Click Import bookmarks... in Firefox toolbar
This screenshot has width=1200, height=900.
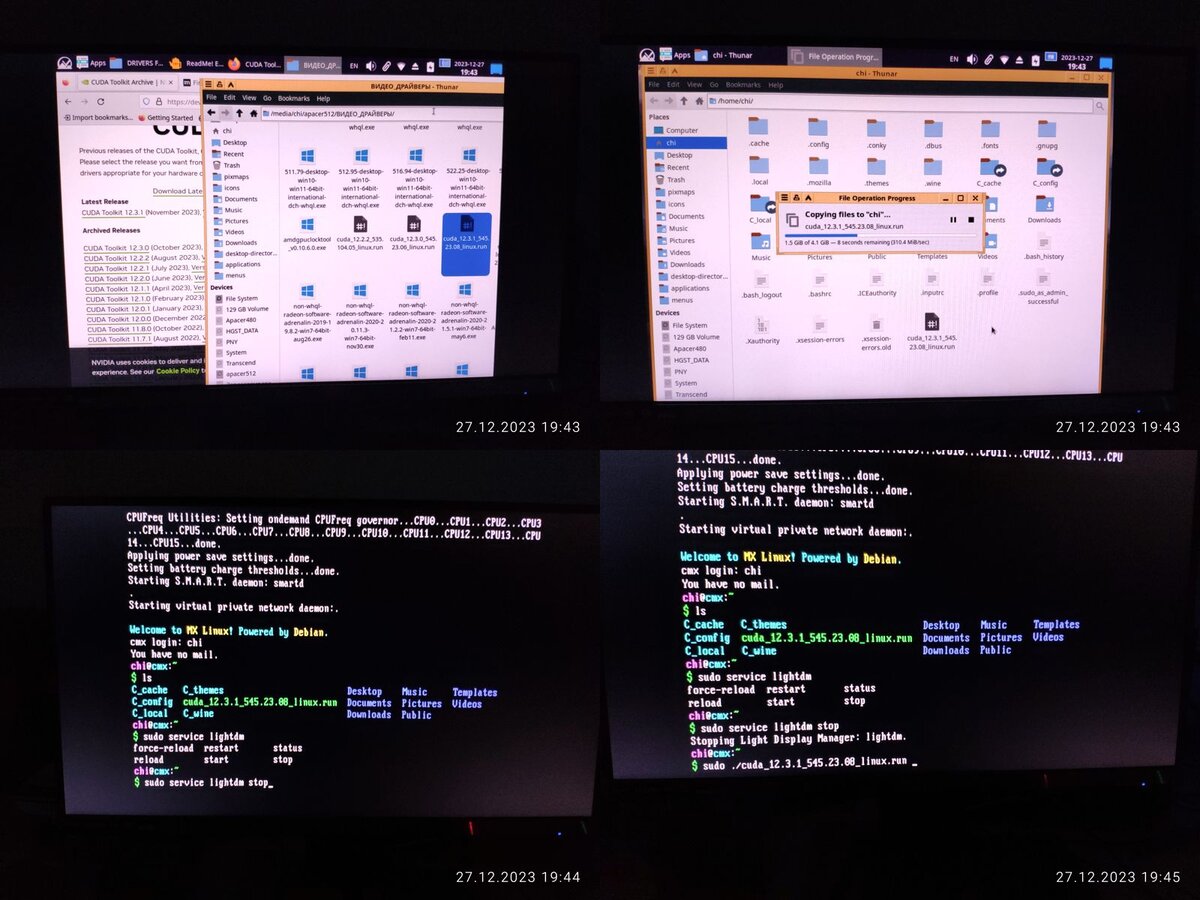click(x=96, y=118)
